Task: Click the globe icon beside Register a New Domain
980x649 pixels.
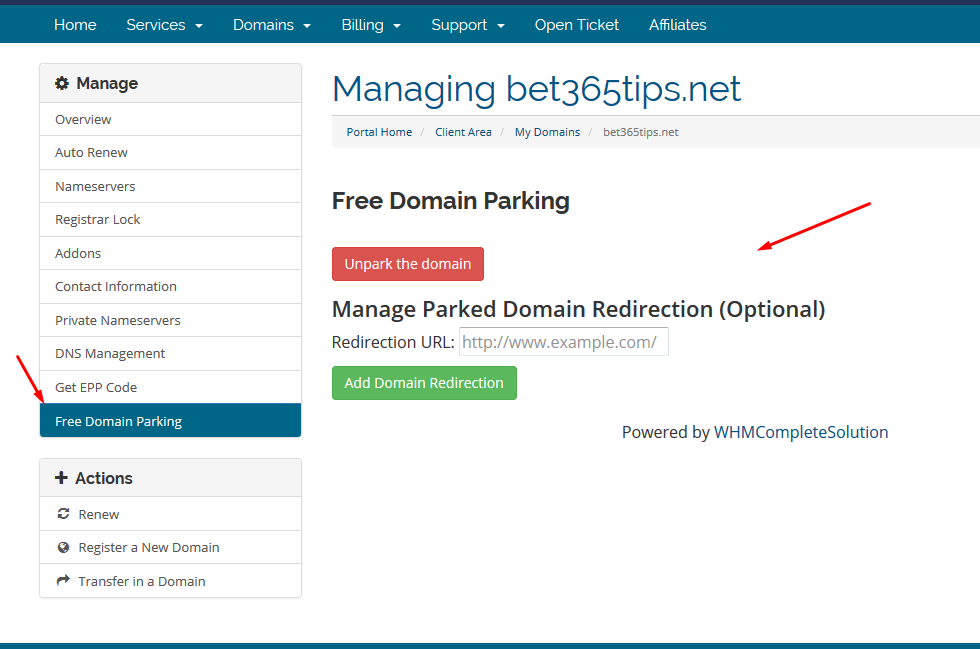Action: click(63, 547)
